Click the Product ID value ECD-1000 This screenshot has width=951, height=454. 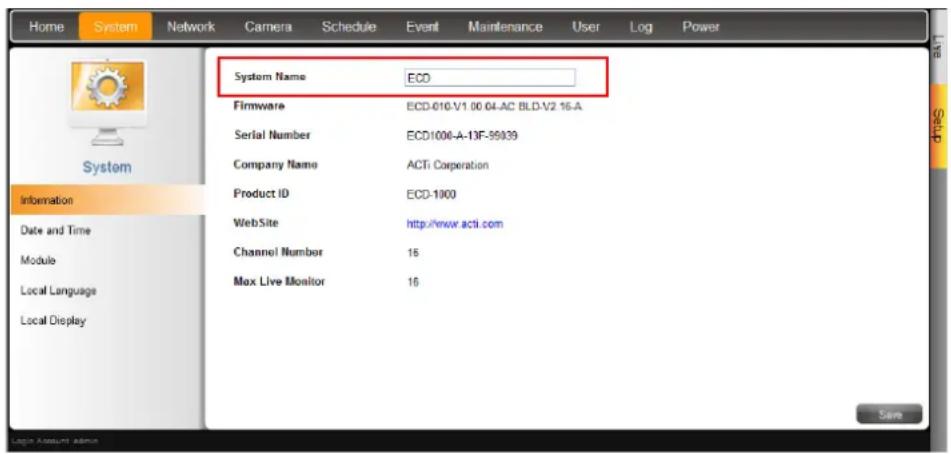[x=431, y=195]
